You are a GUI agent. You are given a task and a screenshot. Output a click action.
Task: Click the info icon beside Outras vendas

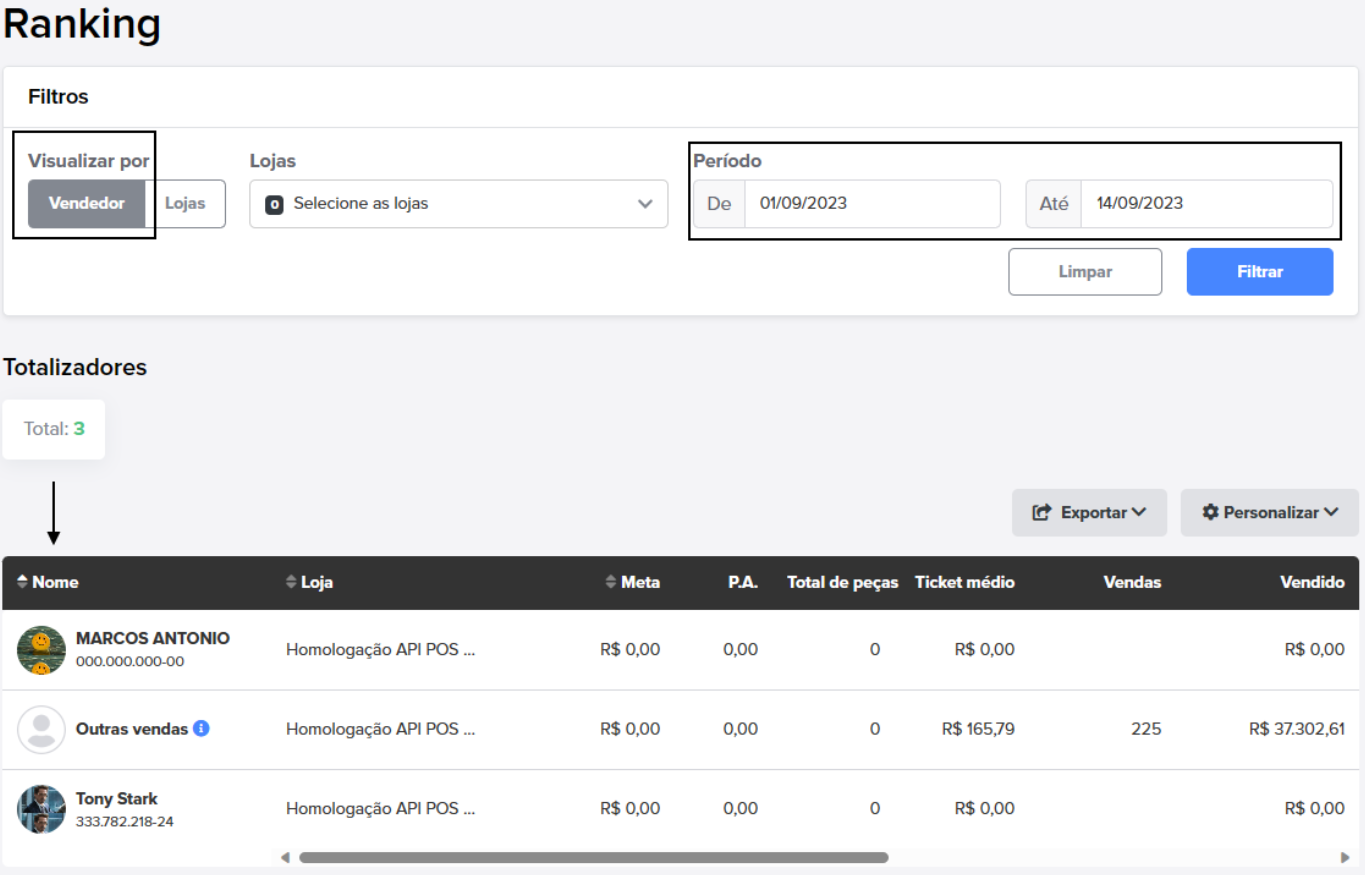click(x=201, y=729)
